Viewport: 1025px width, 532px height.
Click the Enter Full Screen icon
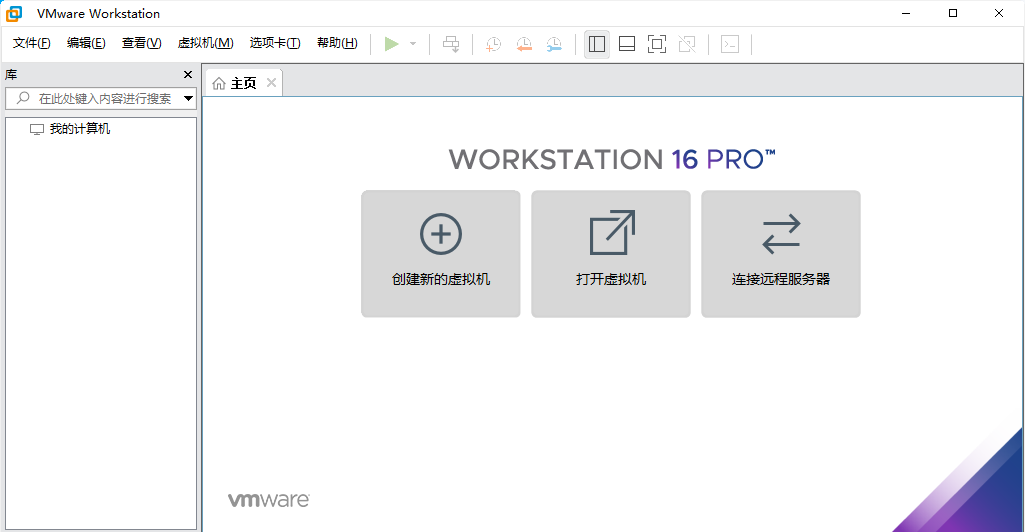click(657, 44)
